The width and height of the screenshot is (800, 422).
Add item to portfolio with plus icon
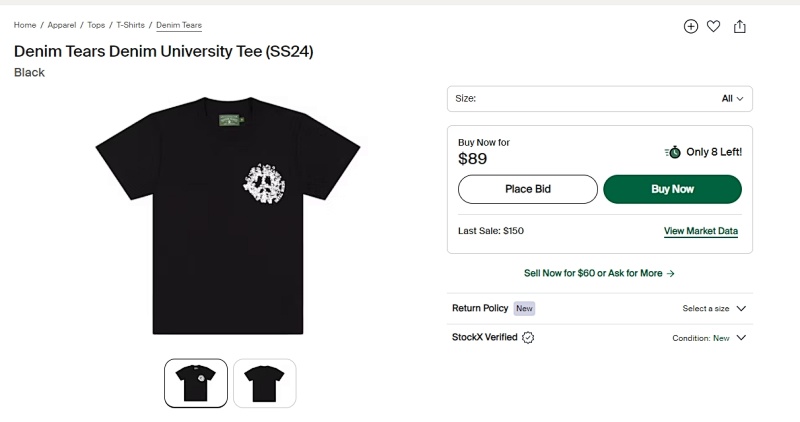click(x=690, y=27)
